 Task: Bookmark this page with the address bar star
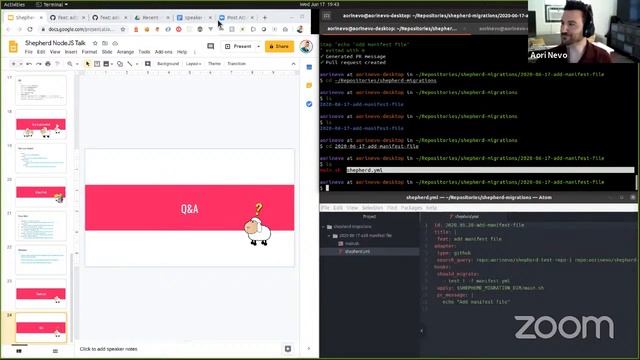click(123, 29)
